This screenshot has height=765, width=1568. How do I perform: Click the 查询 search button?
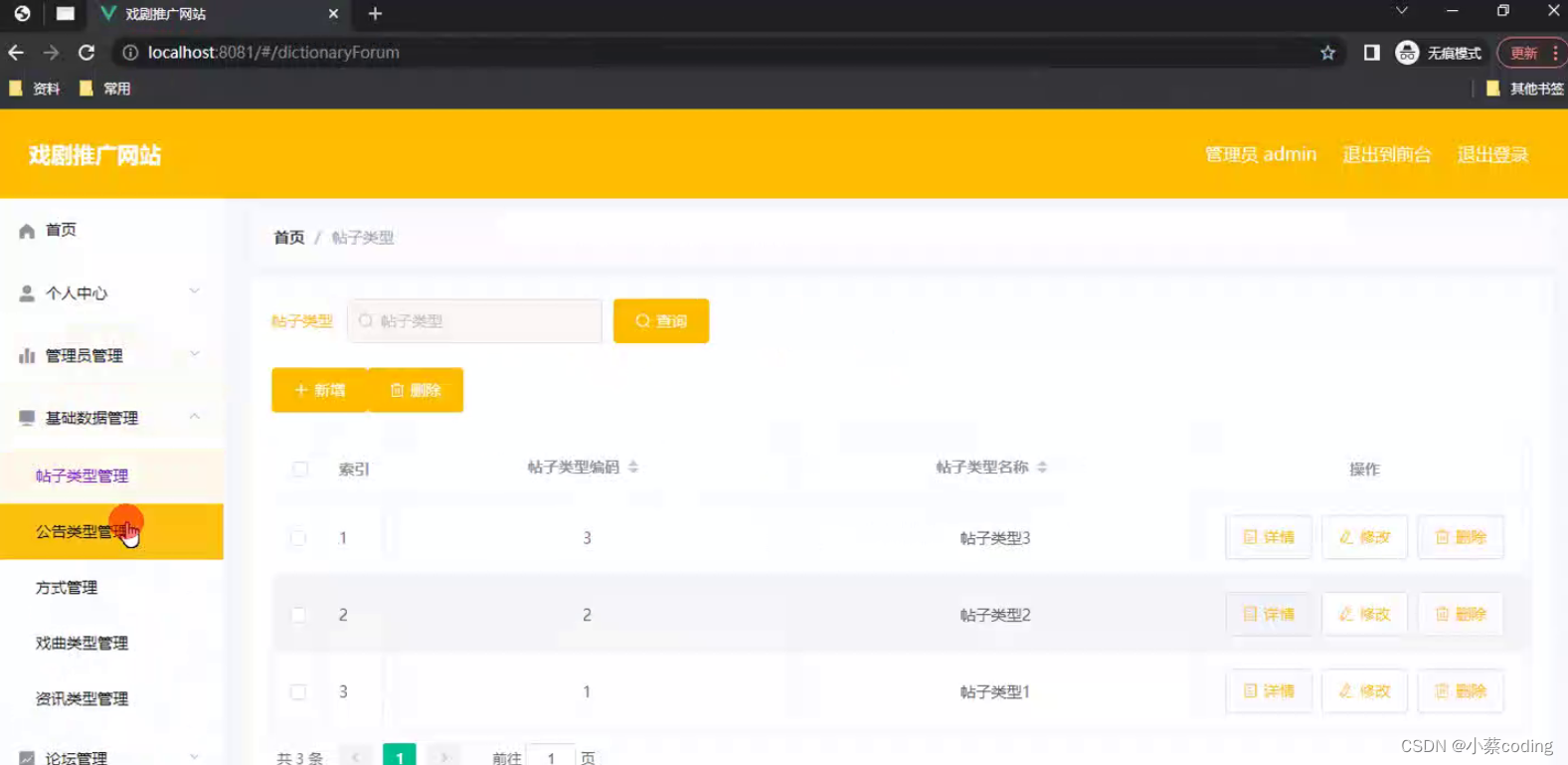point(661,320)
